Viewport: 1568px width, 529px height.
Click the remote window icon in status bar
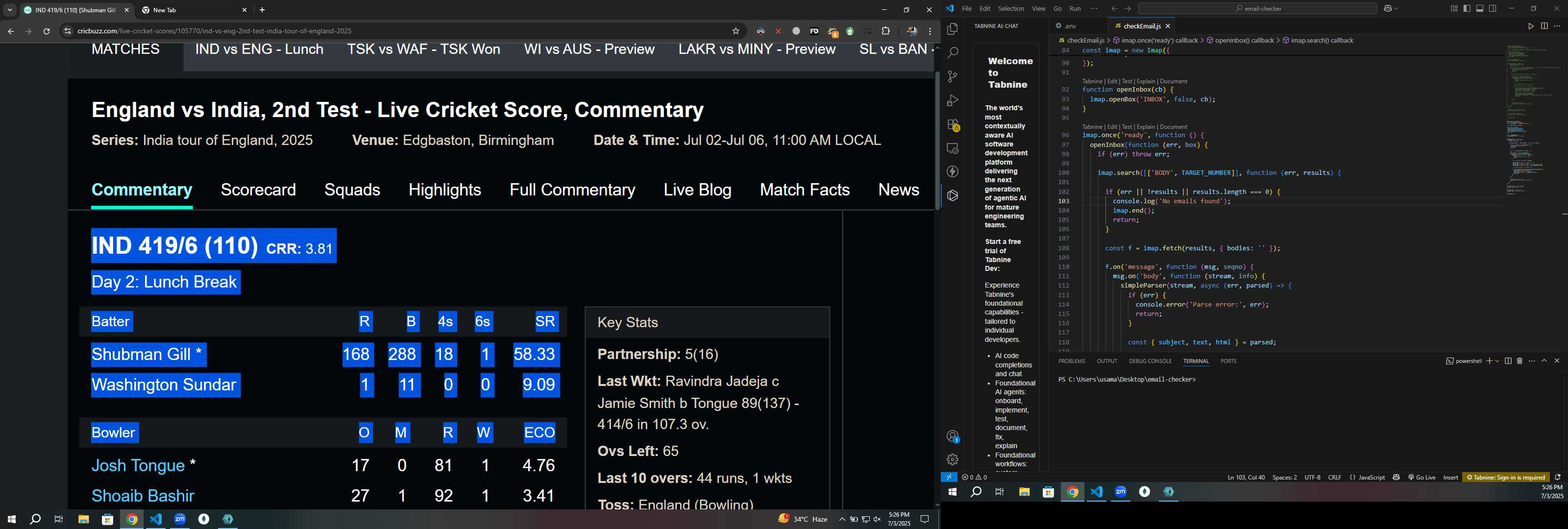pos(948,477)
